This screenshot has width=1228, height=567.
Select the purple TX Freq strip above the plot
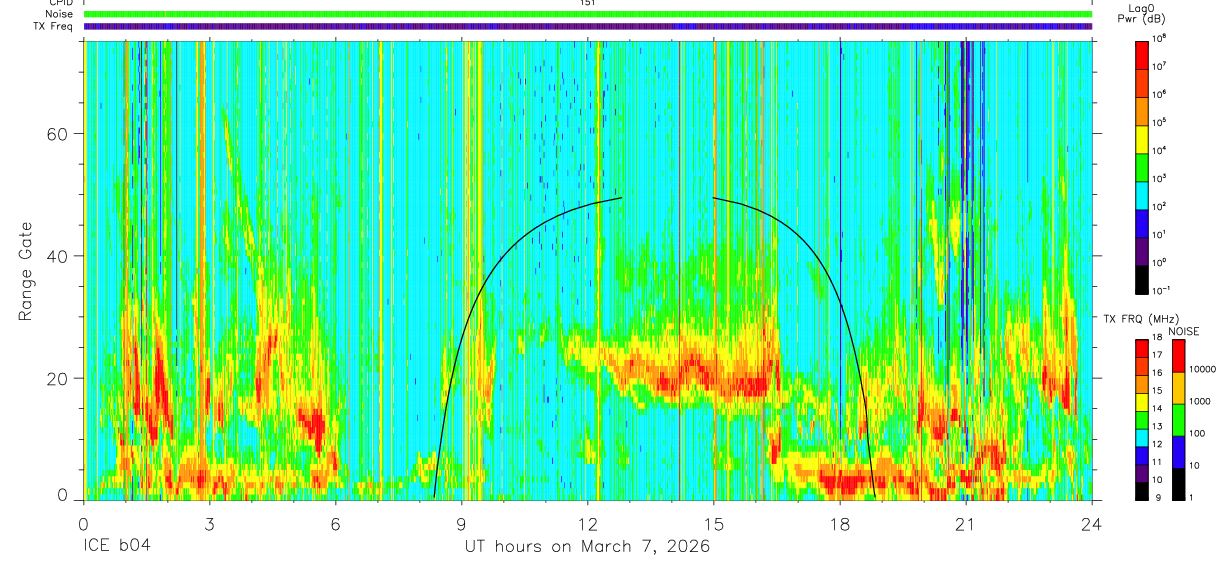[587, 26]
